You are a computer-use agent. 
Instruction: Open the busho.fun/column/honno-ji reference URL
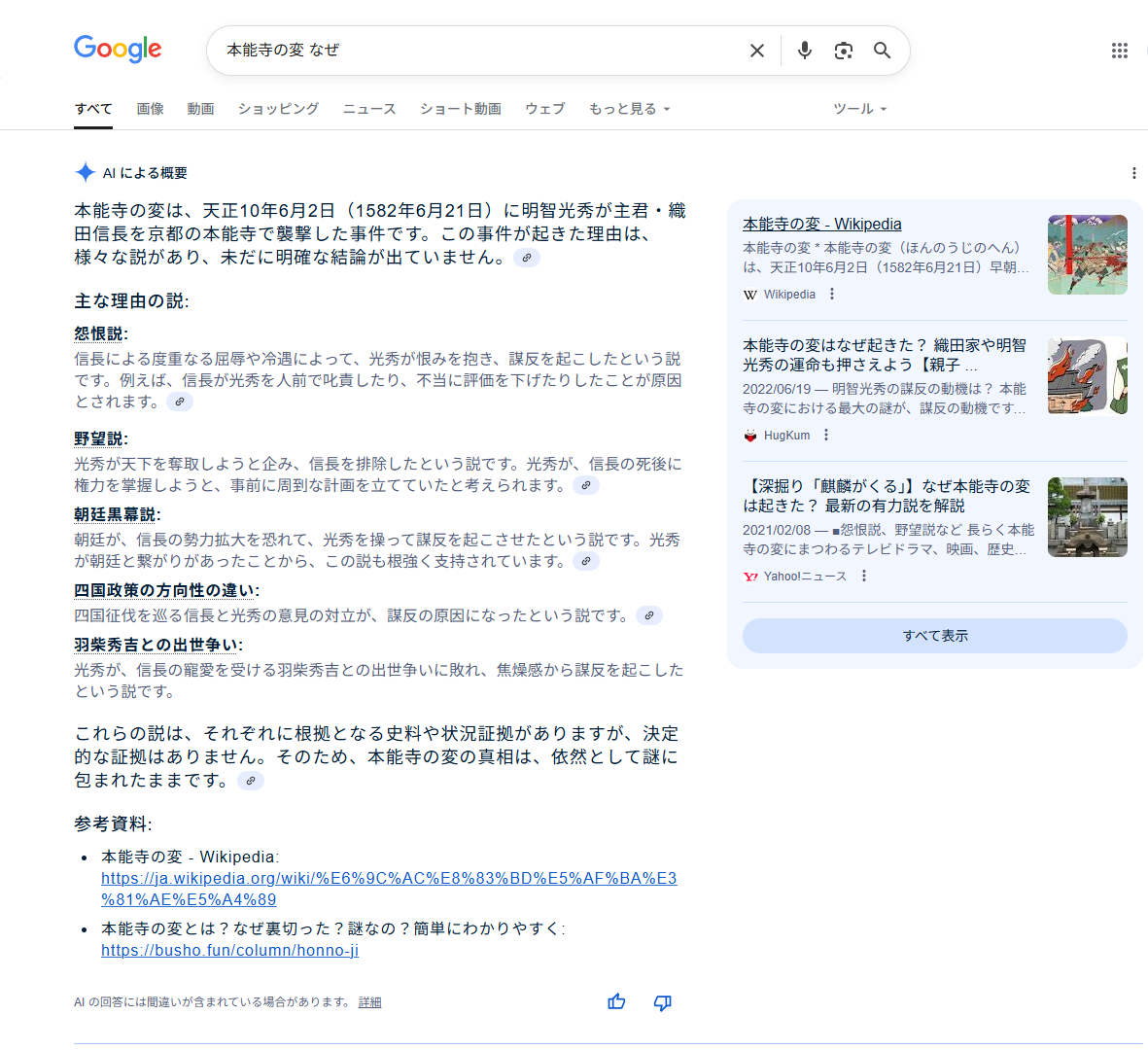[230, 951]
